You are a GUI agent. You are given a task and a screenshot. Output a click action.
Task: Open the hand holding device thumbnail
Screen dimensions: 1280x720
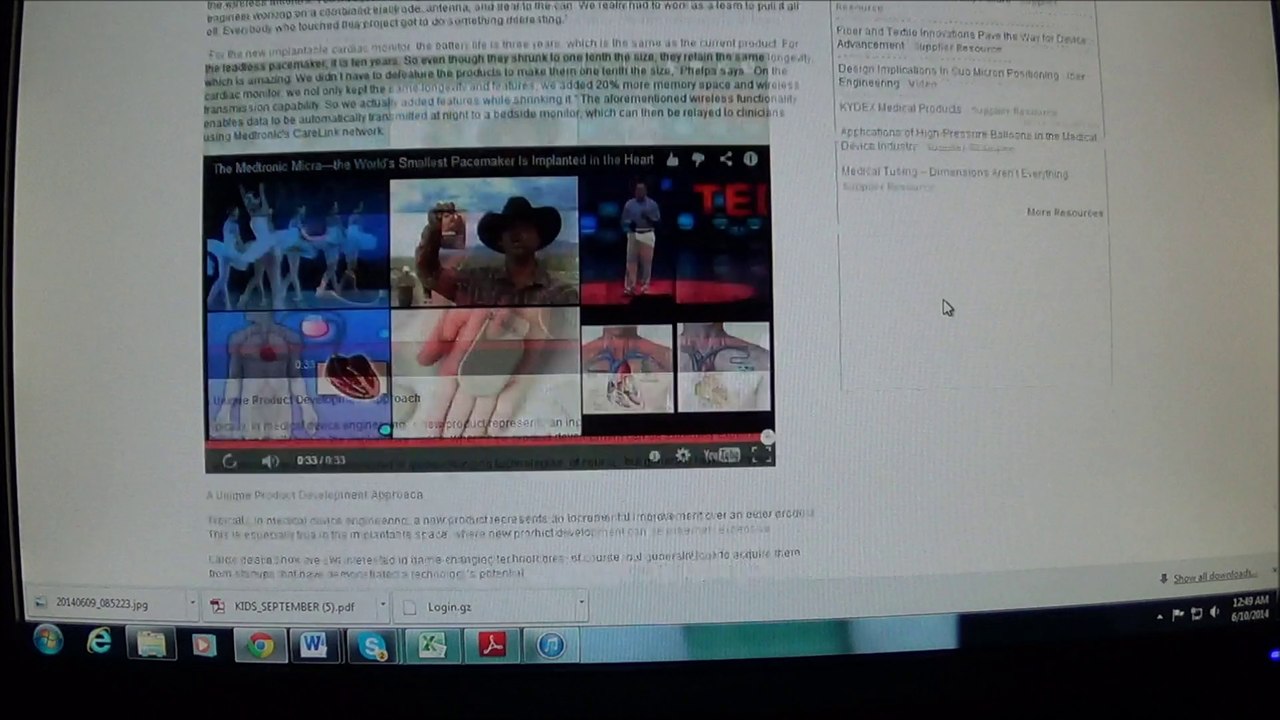point(484,372)
